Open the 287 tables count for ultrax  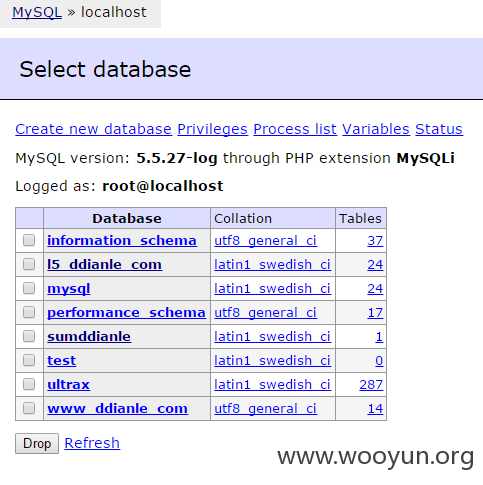point(371,385)
